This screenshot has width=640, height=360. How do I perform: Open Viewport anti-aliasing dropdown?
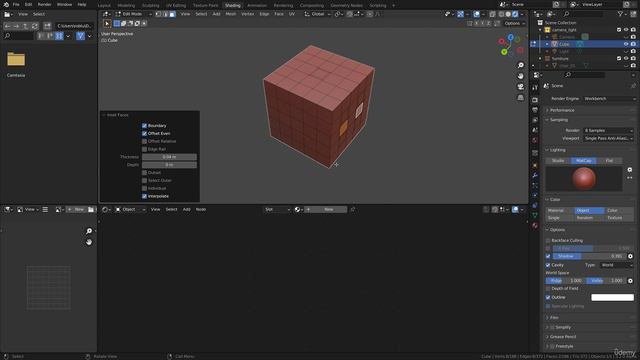point(608,138)
